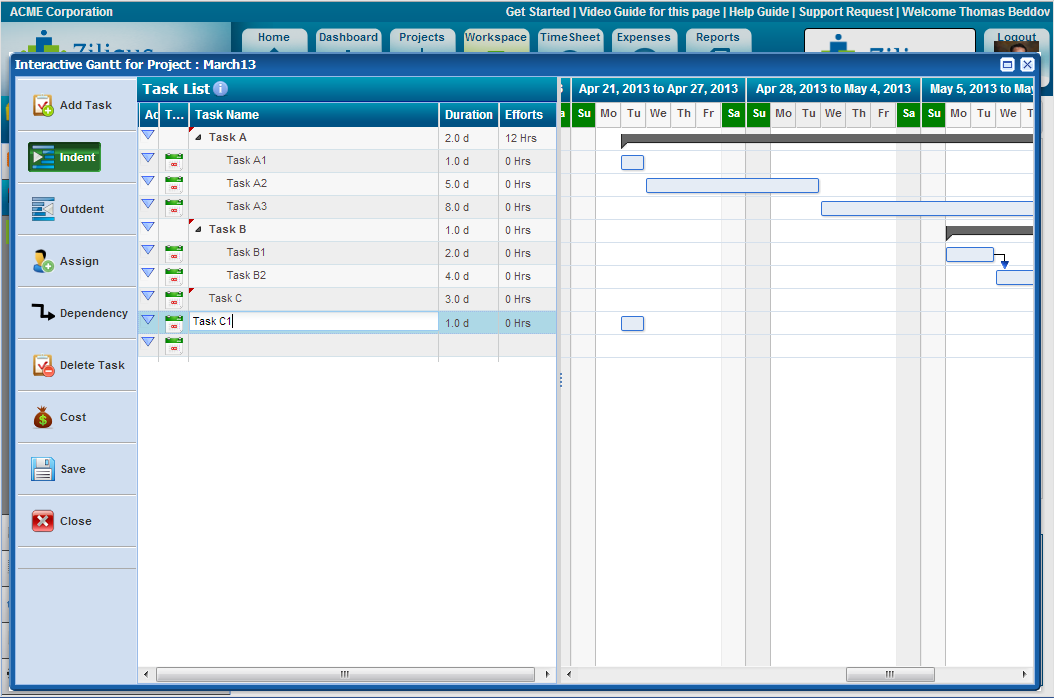Click the red Close icon in sidebar

point(43,521)
